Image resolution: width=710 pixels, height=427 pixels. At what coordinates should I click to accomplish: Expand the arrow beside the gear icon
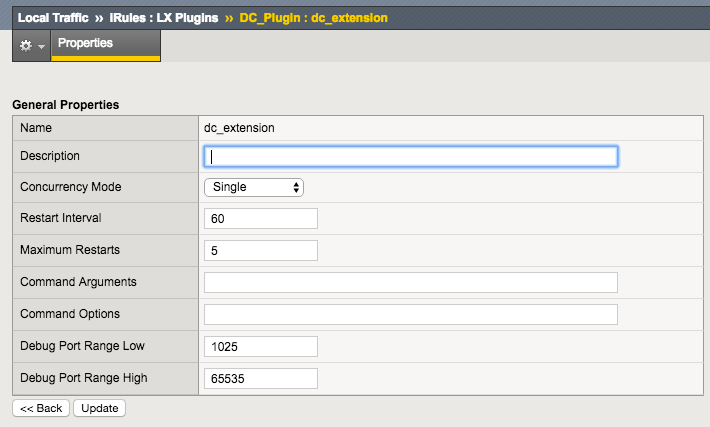point(41,47)
